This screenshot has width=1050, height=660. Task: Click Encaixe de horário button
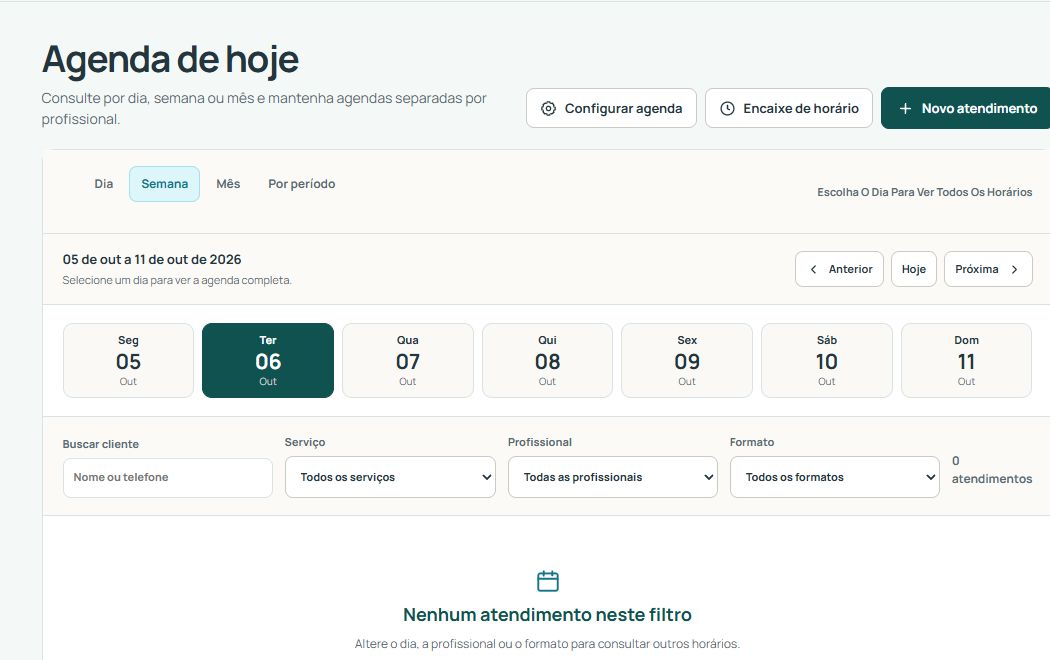(x=789, y=108)
